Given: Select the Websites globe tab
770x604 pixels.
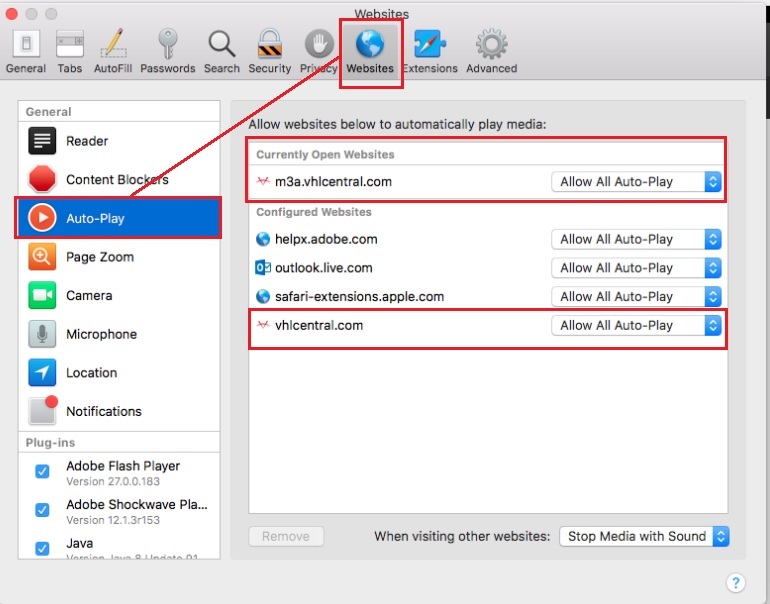Looking at the screenshot, I should click(x=370, y=51).
